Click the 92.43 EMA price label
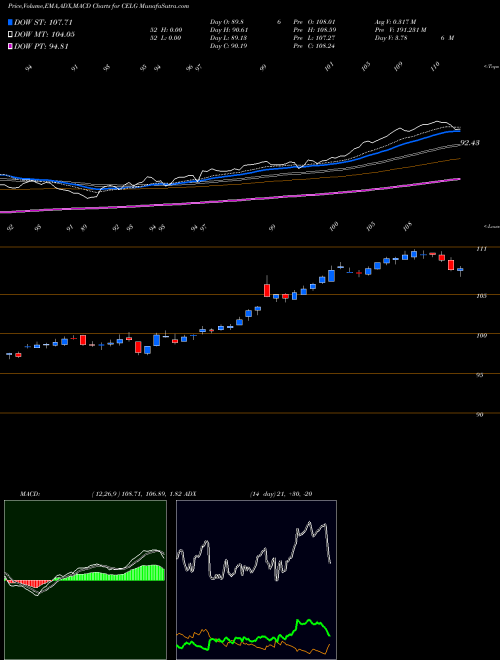500x660 pixels. 470,143
